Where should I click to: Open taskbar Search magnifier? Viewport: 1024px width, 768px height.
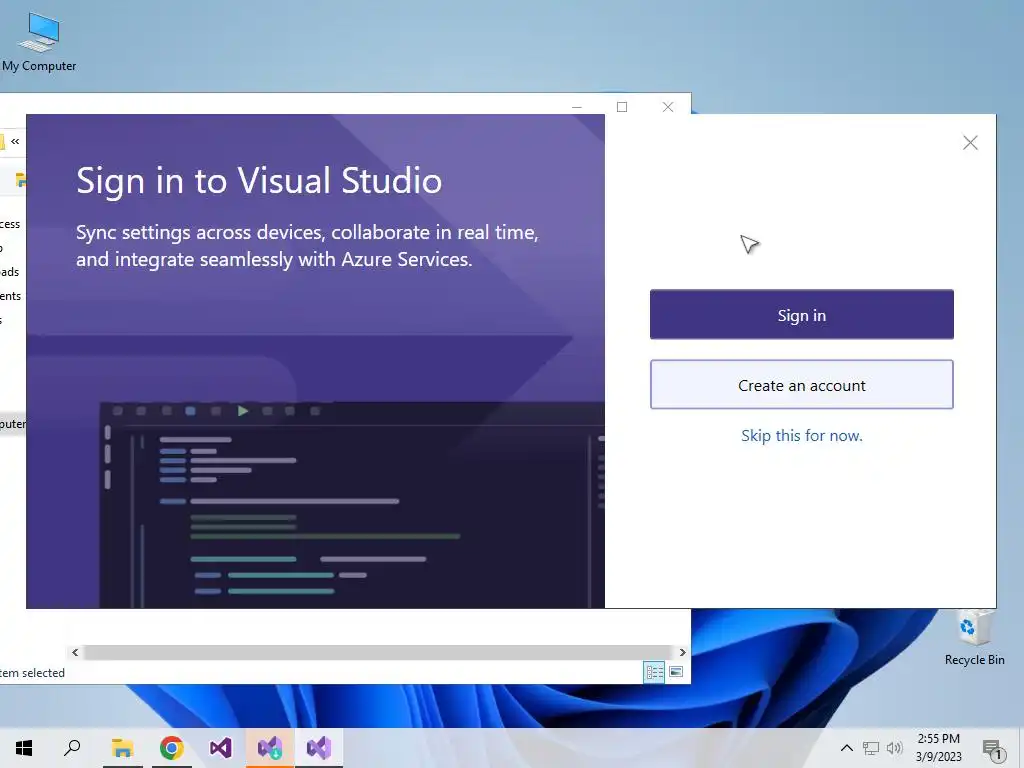(x=72, y=748)
